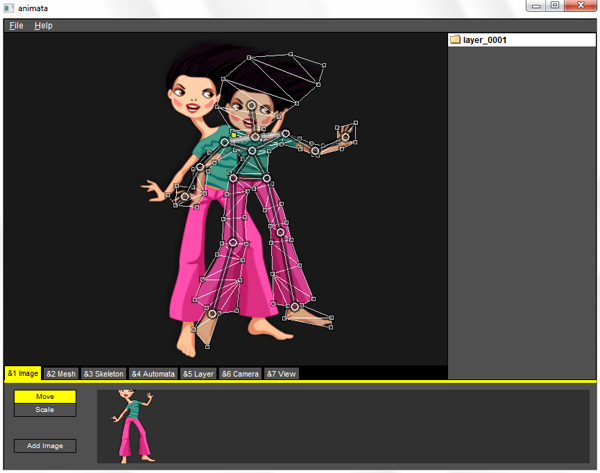Go to the Automata tab

click(153, 374)
